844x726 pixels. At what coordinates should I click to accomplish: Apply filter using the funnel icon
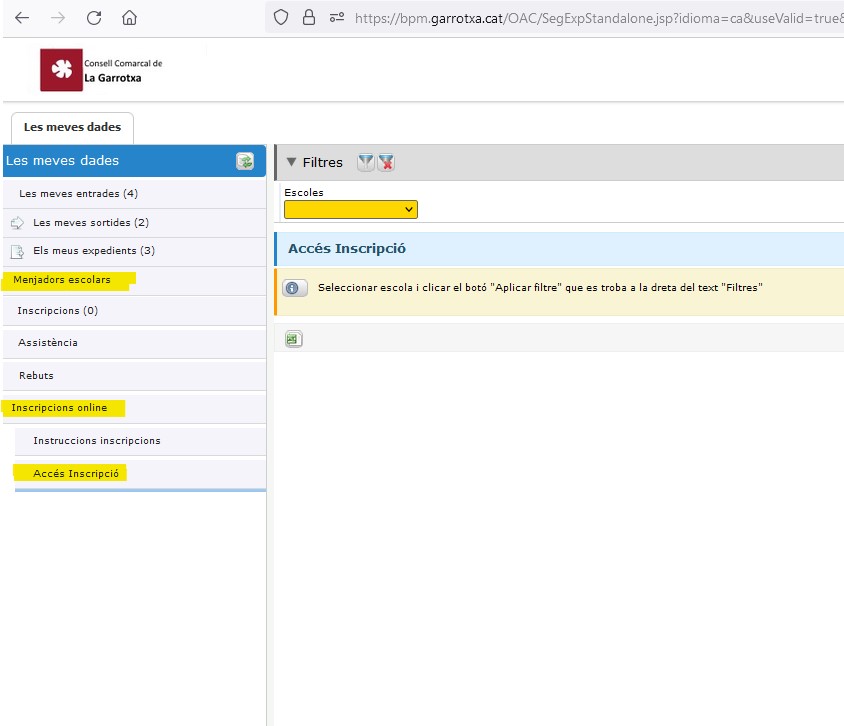click(x=365, y=162)
